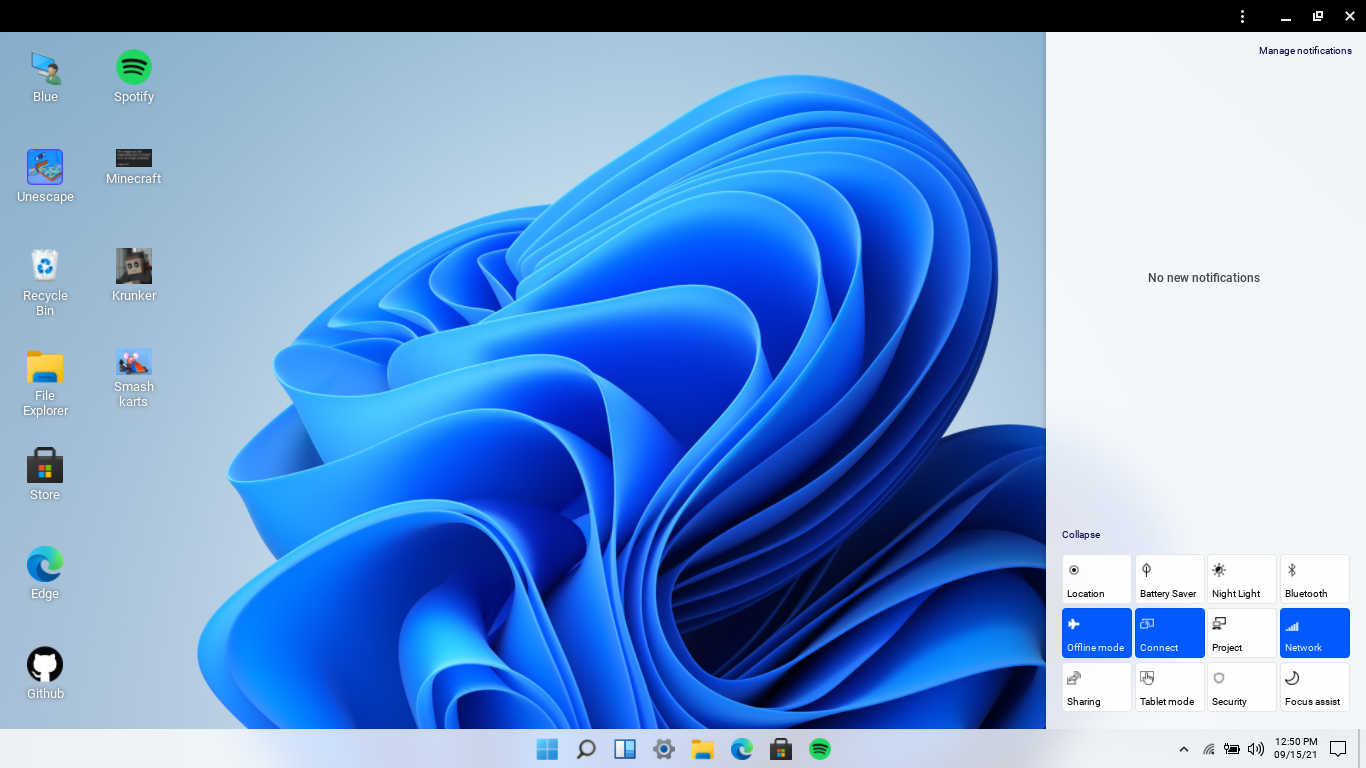This screenshot has width=1366, height=768.
Task: Select the Unescape desktop icon
Action: [x=45, y=177]
